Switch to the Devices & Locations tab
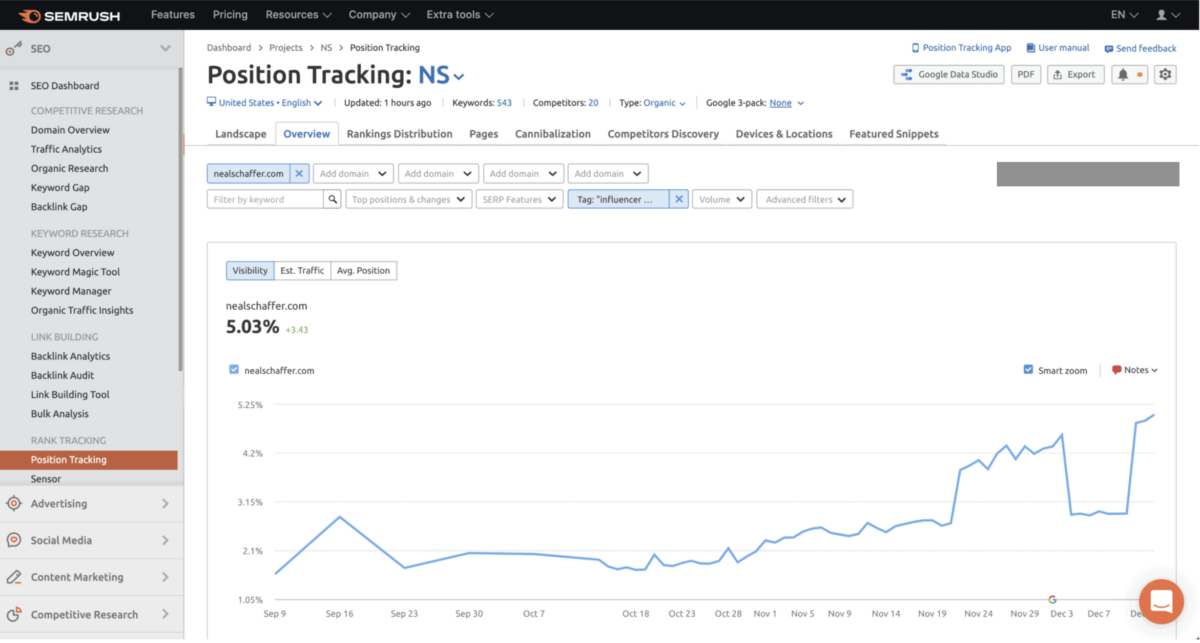 point(784,134)
